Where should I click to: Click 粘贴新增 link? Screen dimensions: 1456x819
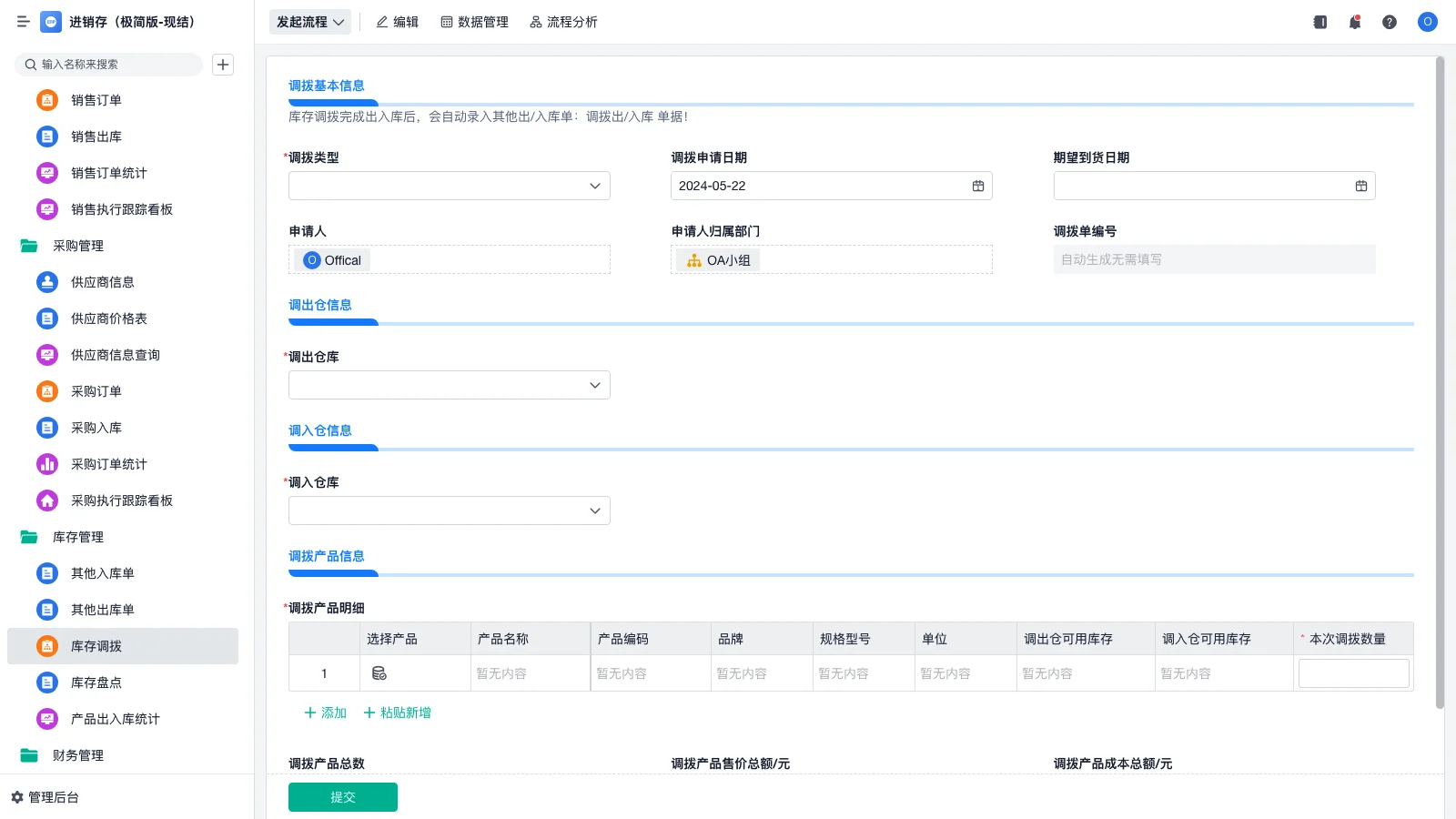point(398,713)
